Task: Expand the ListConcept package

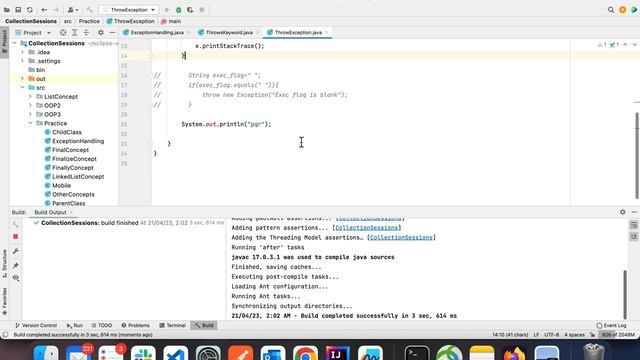Action: pyautogui.click(x=30, y=97)
